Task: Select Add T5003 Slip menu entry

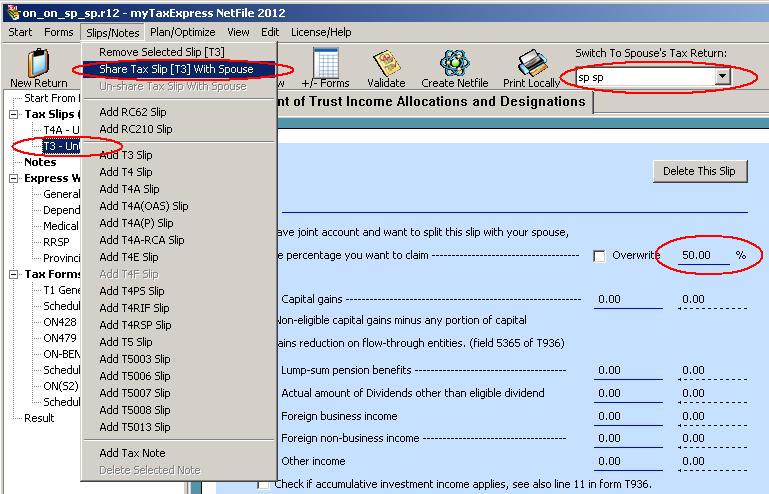Action: coord(179,359)
